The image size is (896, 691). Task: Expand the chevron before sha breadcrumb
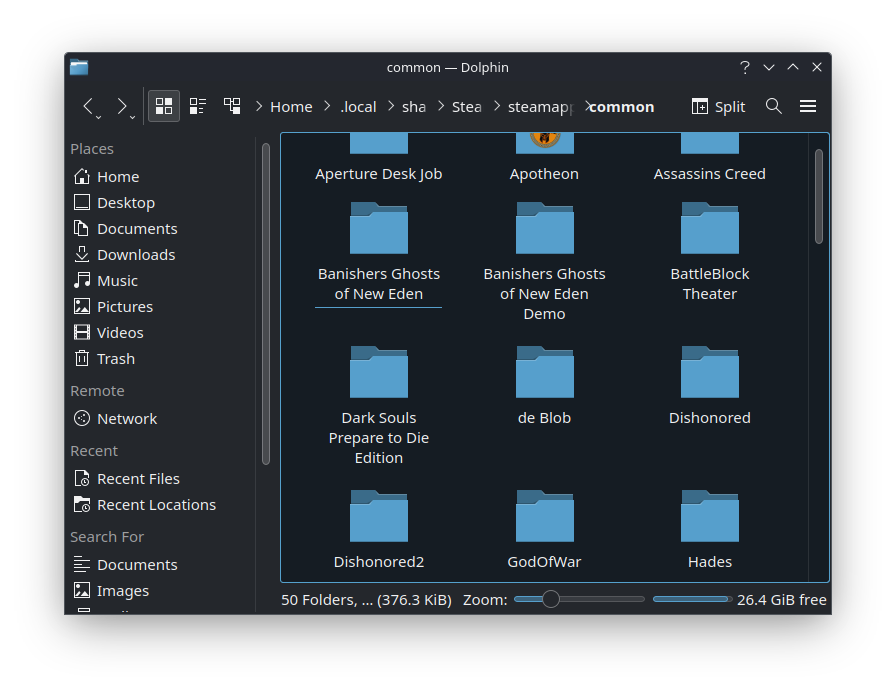(x=391, y=106)
